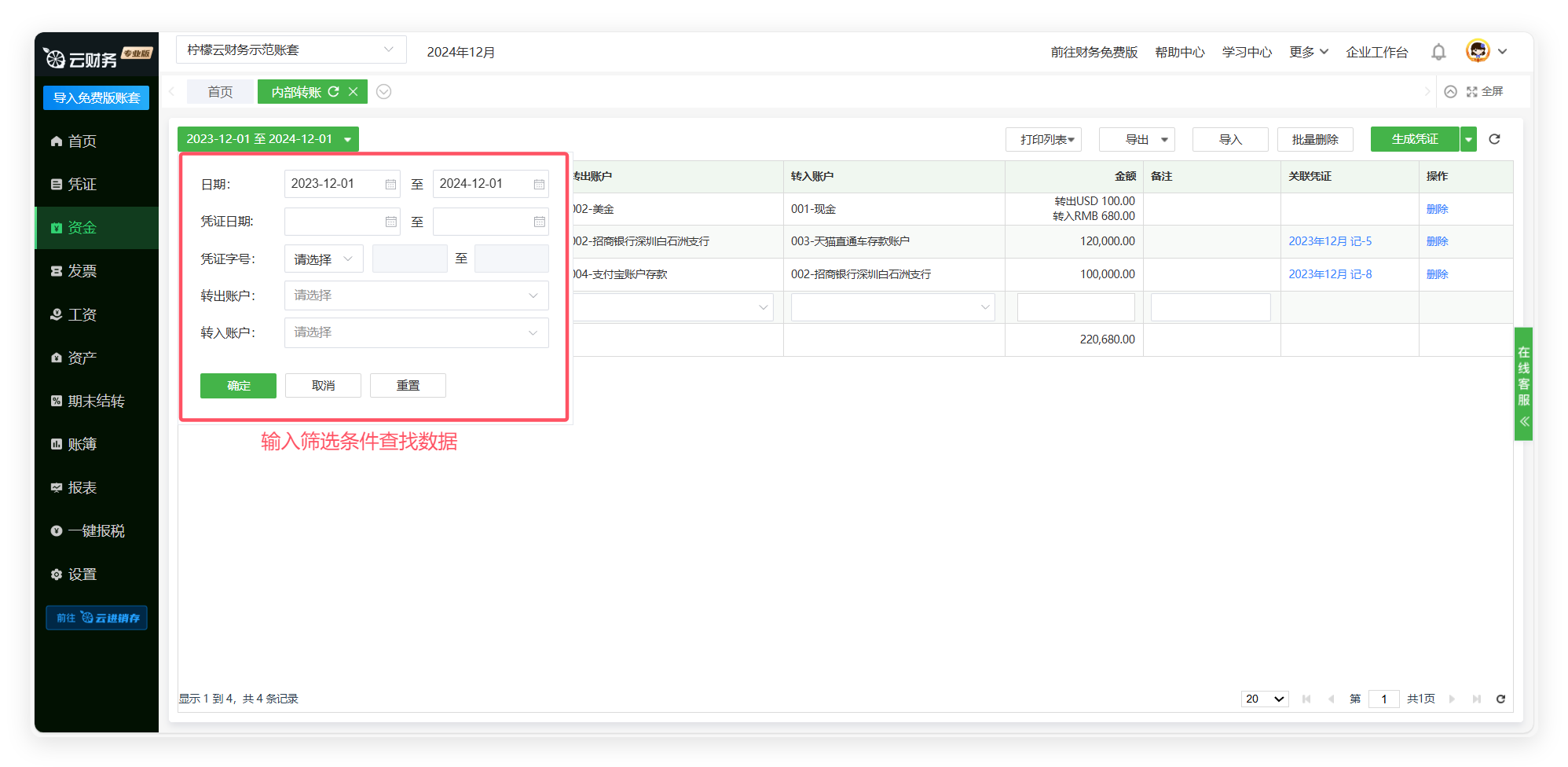Open the calendar icon for start date 2023-12-01
Viewport: 1568px width, 767px height.
(390, 184)
